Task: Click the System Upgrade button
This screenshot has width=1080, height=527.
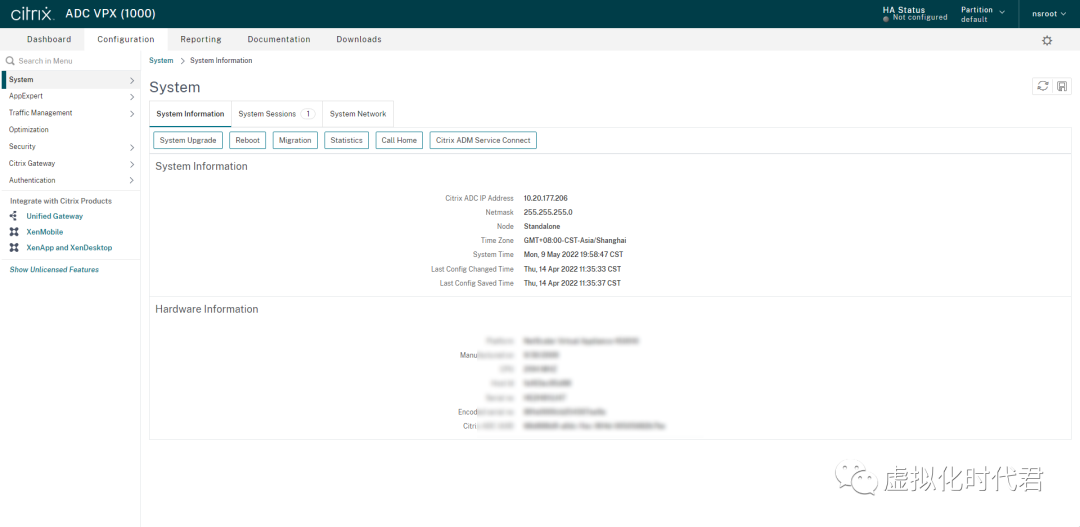Action: click(188, 140)
